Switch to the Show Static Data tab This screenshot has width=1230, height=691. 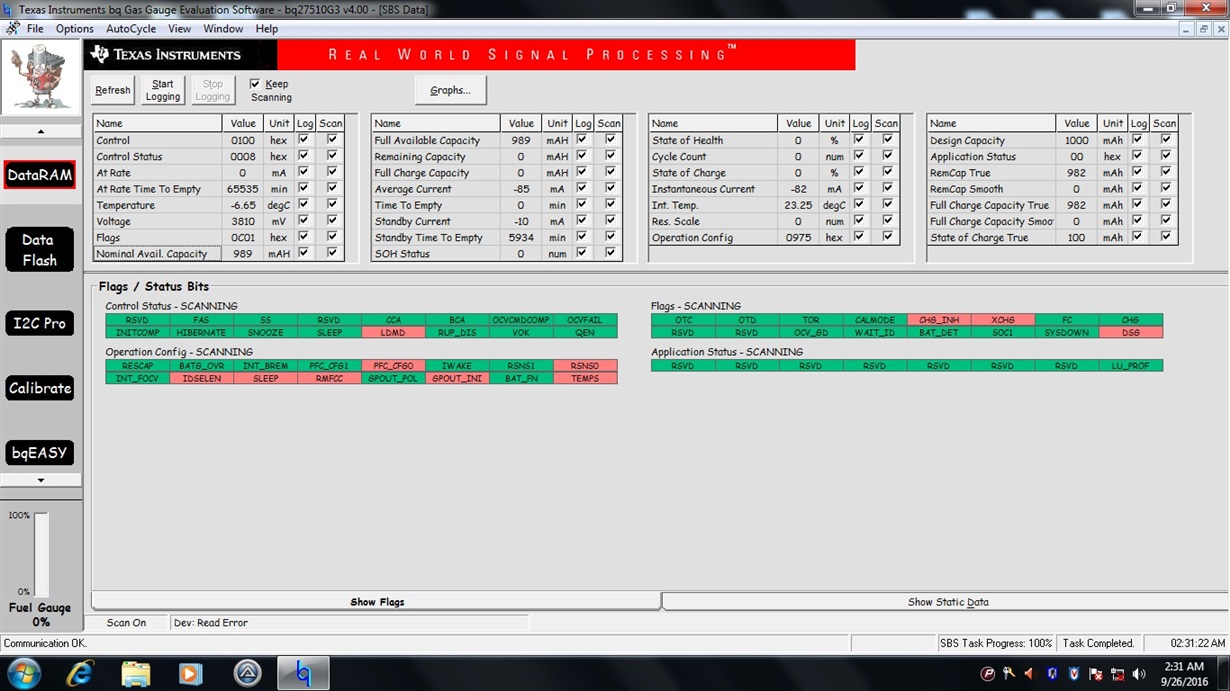[x=948, y=602]
